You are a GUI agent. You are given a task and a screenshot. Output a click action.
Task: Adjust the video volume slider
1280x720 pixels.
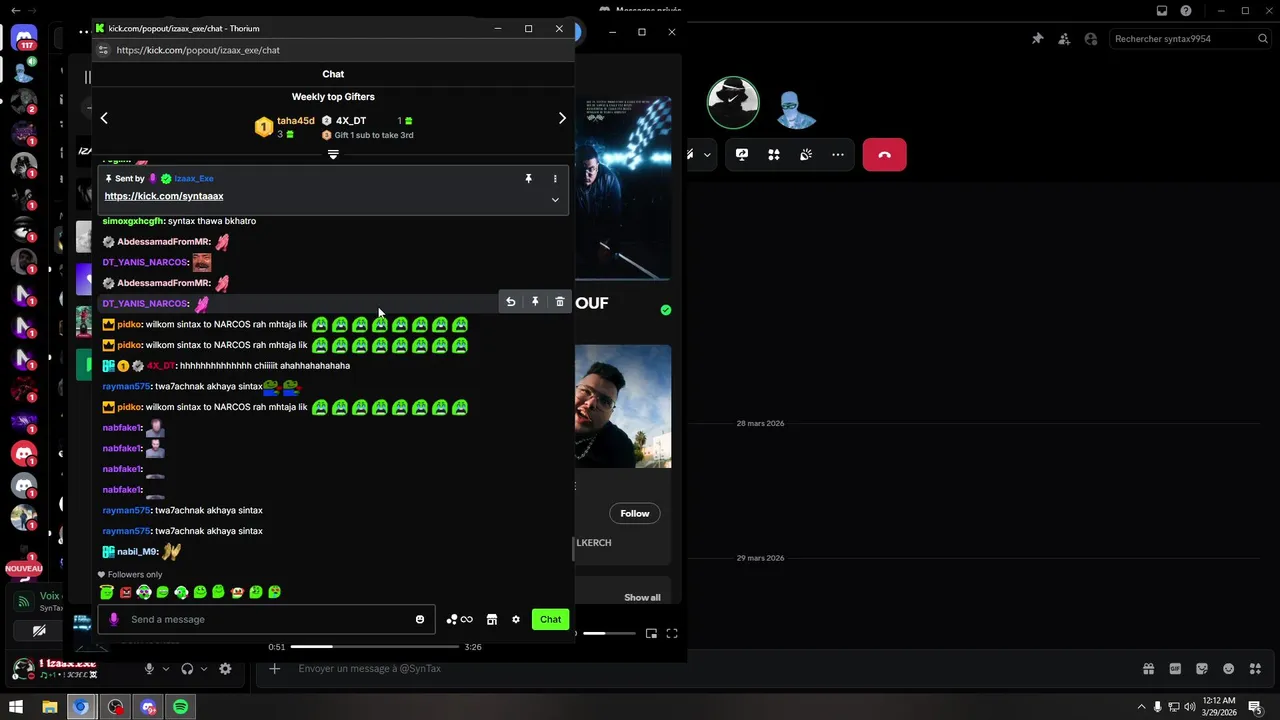pos(608,633)
